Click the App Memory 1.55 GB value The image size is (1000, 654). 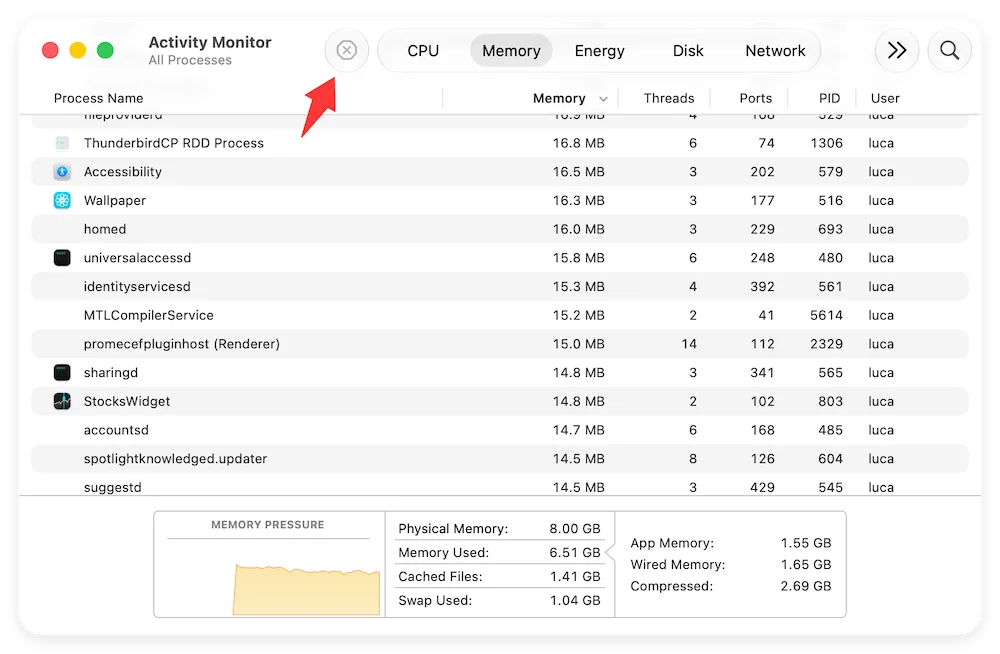tap(805, 543)
